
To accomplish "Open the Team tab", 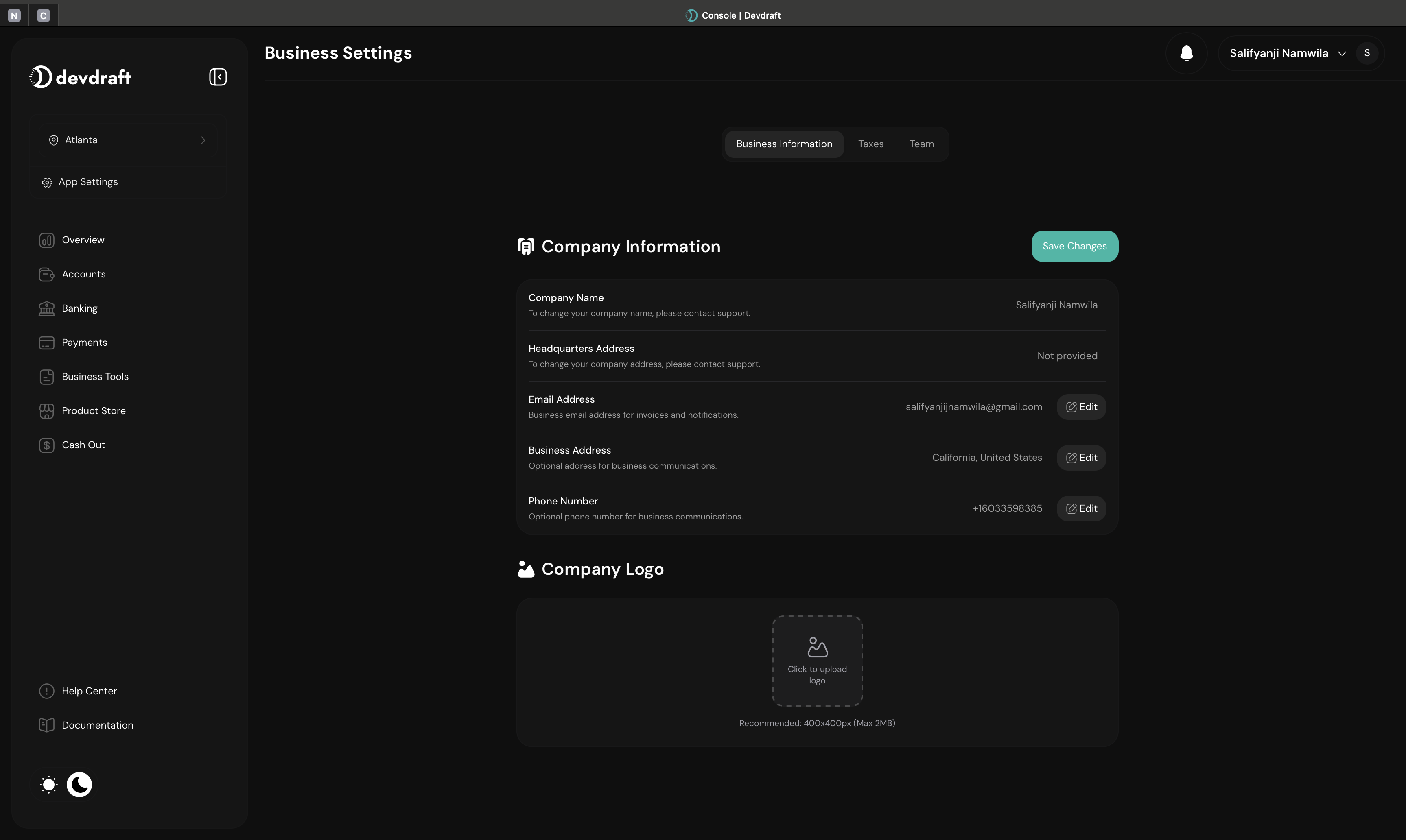I will [x=921, y=144].
